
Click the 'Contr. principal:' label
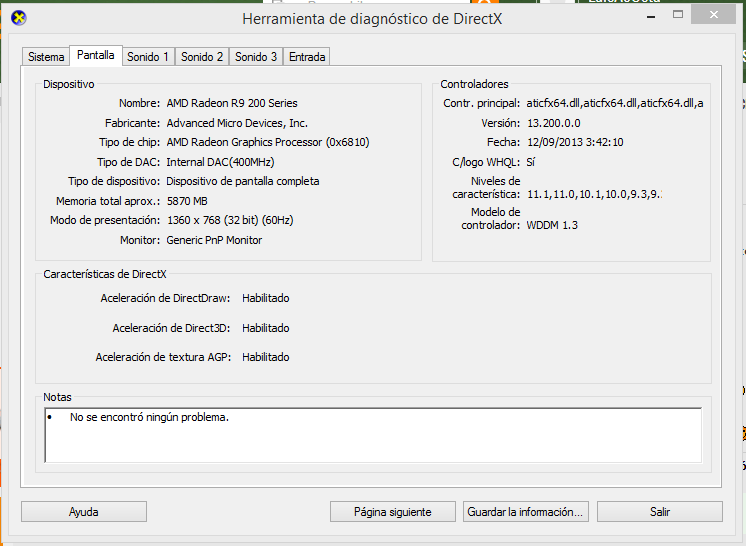point(481,103)
